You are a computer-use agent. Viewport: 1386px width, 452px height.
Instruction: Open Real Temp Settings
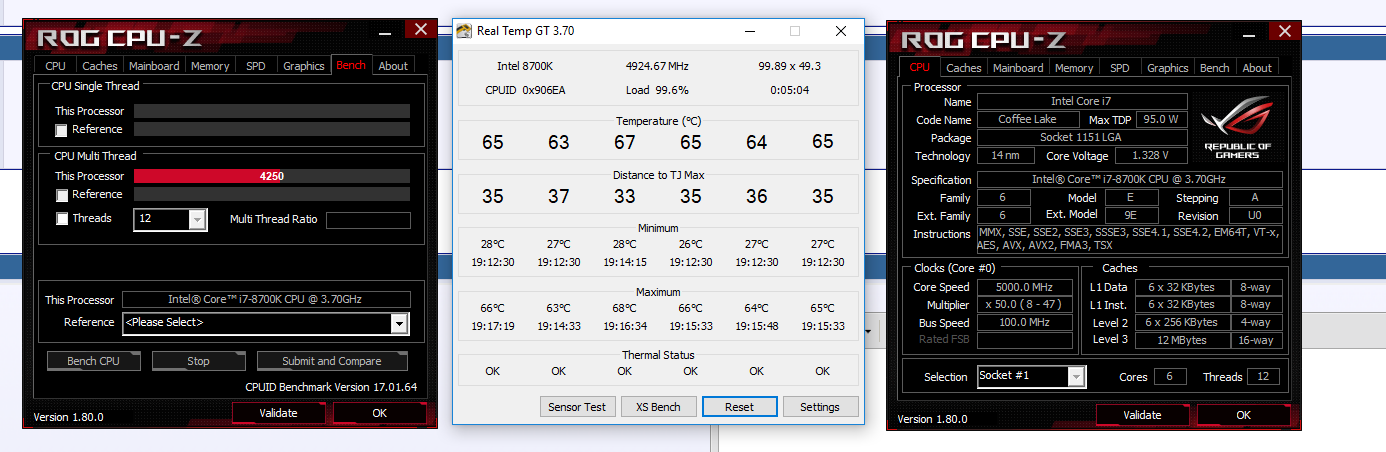tap(820, 407)
